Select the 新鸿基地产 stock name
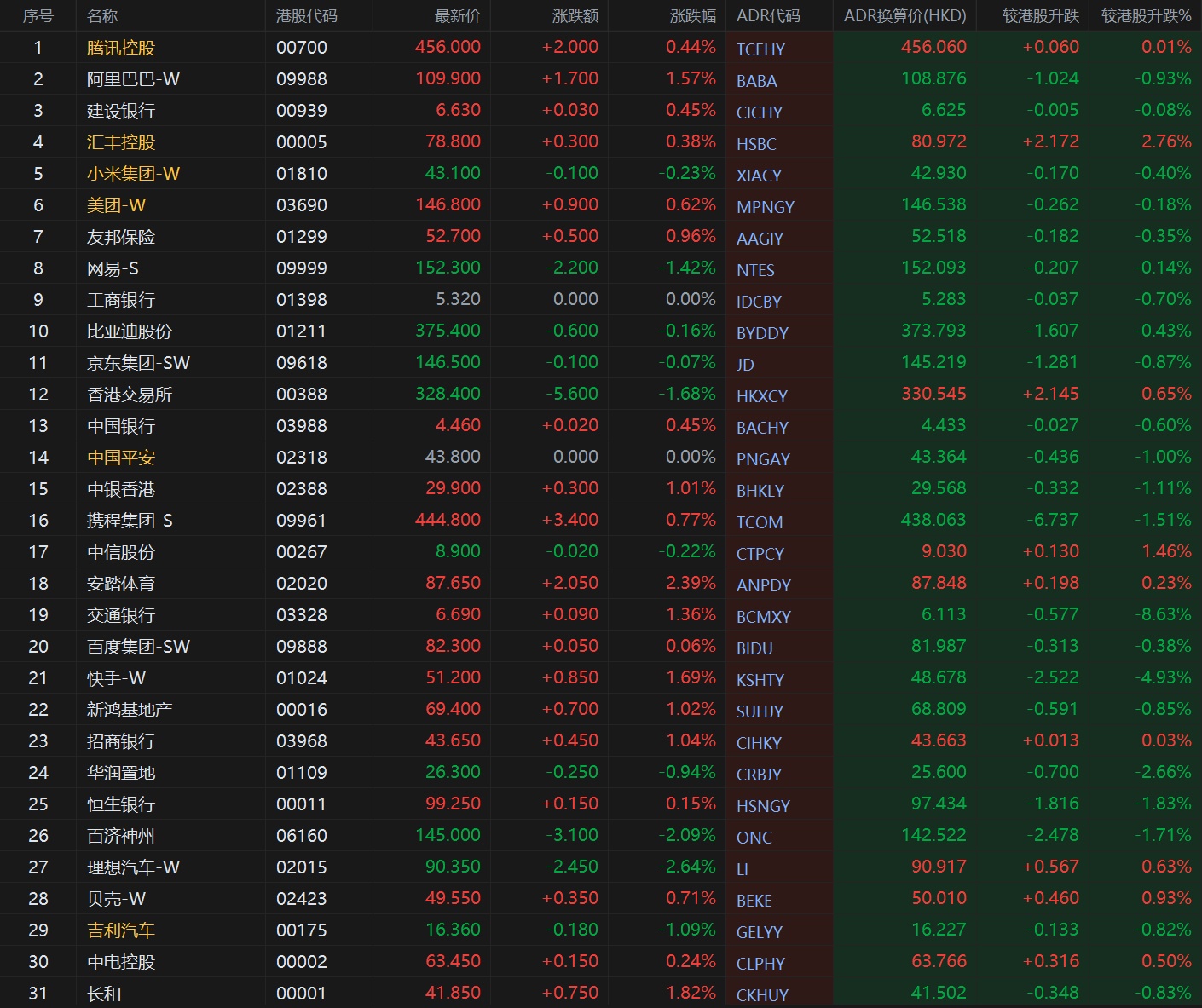 (x=130, y=710)
